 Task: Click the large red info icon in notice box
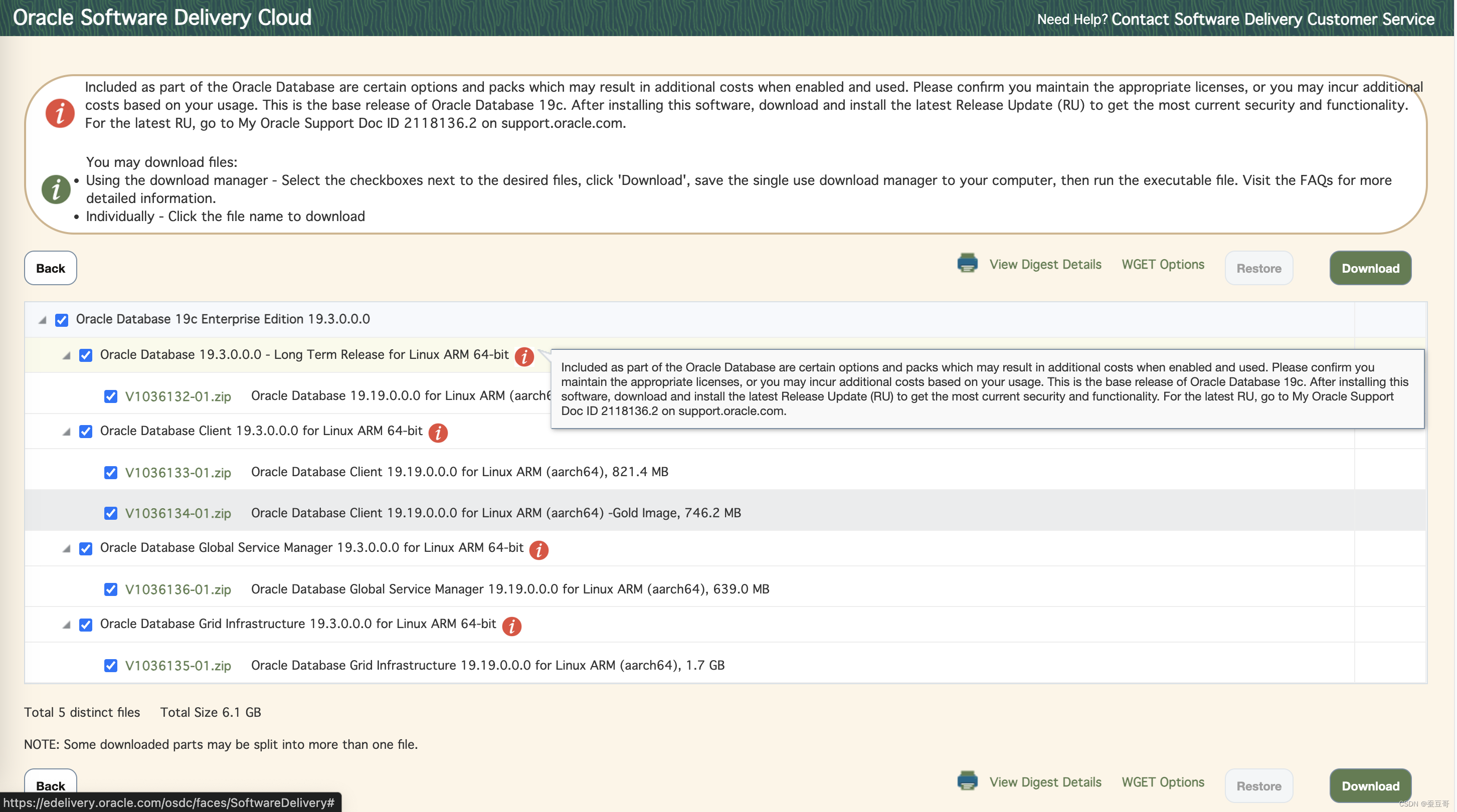[x=60, y=113]
